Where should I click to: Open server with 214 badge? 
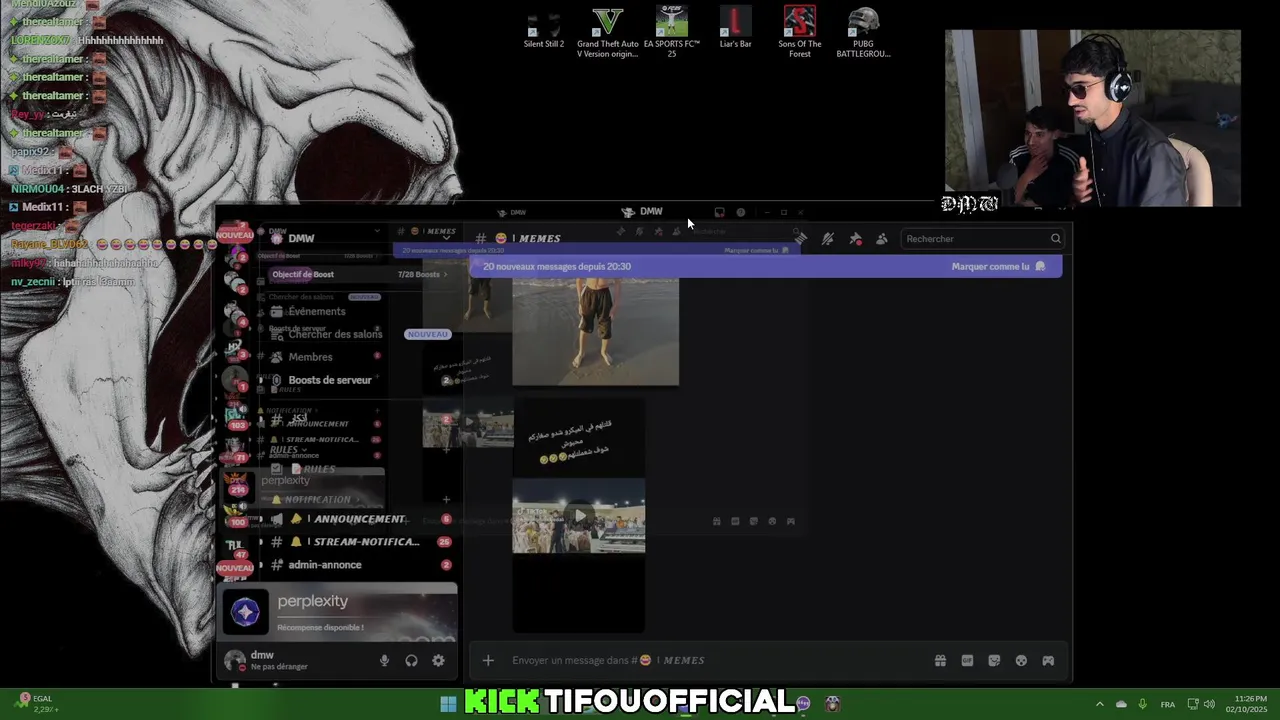(235, 483)
